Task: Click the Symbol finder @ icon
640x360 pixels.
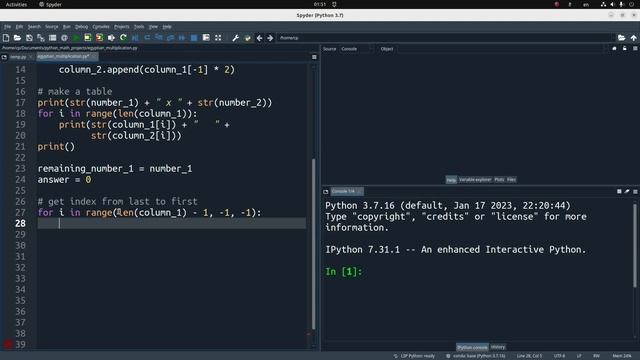Action: click(64, 38)
